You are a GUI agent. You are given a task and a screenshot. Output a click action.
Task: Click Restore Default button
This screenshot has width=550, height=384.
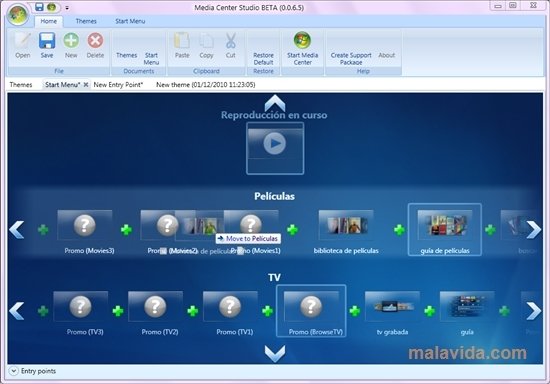click(x=263, y=59)
